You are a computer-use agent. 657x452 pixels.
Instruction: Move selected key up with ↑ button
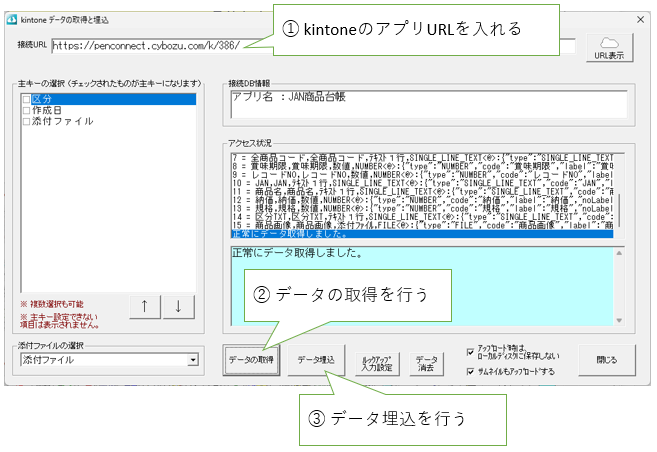coord(145,307)
